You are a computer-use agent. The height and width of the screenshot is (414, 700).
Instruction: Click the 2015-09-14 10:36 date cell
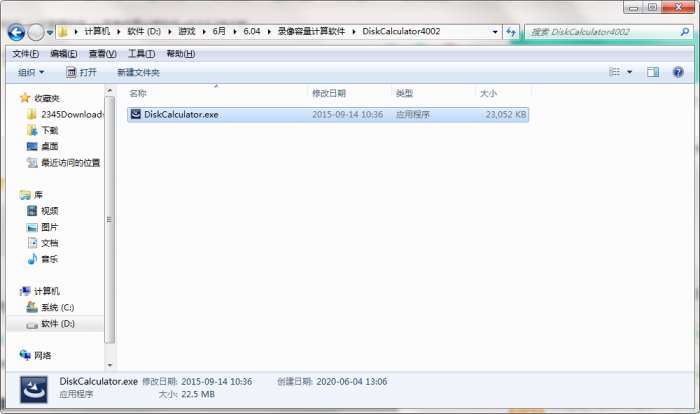click(x=347, y=114)
